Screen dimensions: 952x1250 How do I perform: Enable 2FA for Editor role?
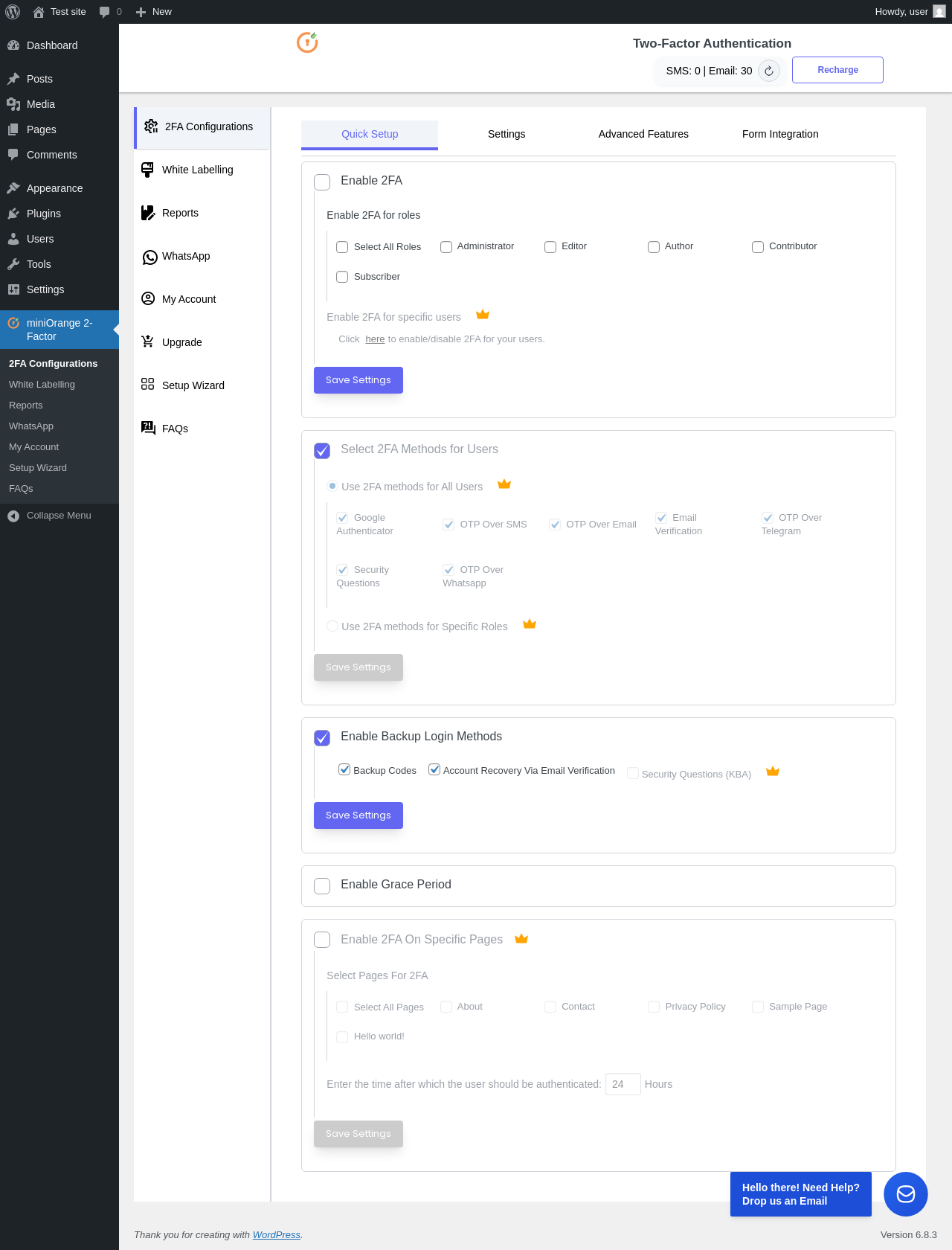550,247
